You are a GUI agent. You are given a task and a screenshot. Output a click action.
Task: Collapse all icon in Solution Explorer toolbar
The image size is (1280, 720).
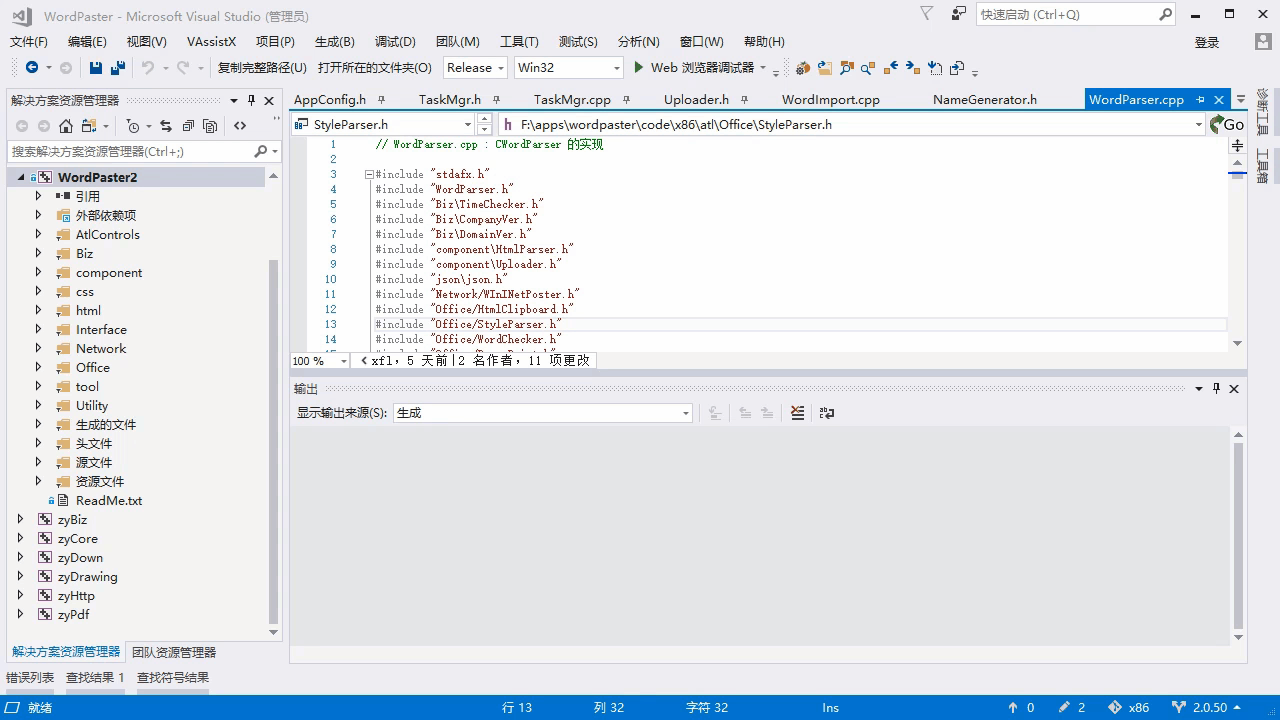[x=188, y=126]
